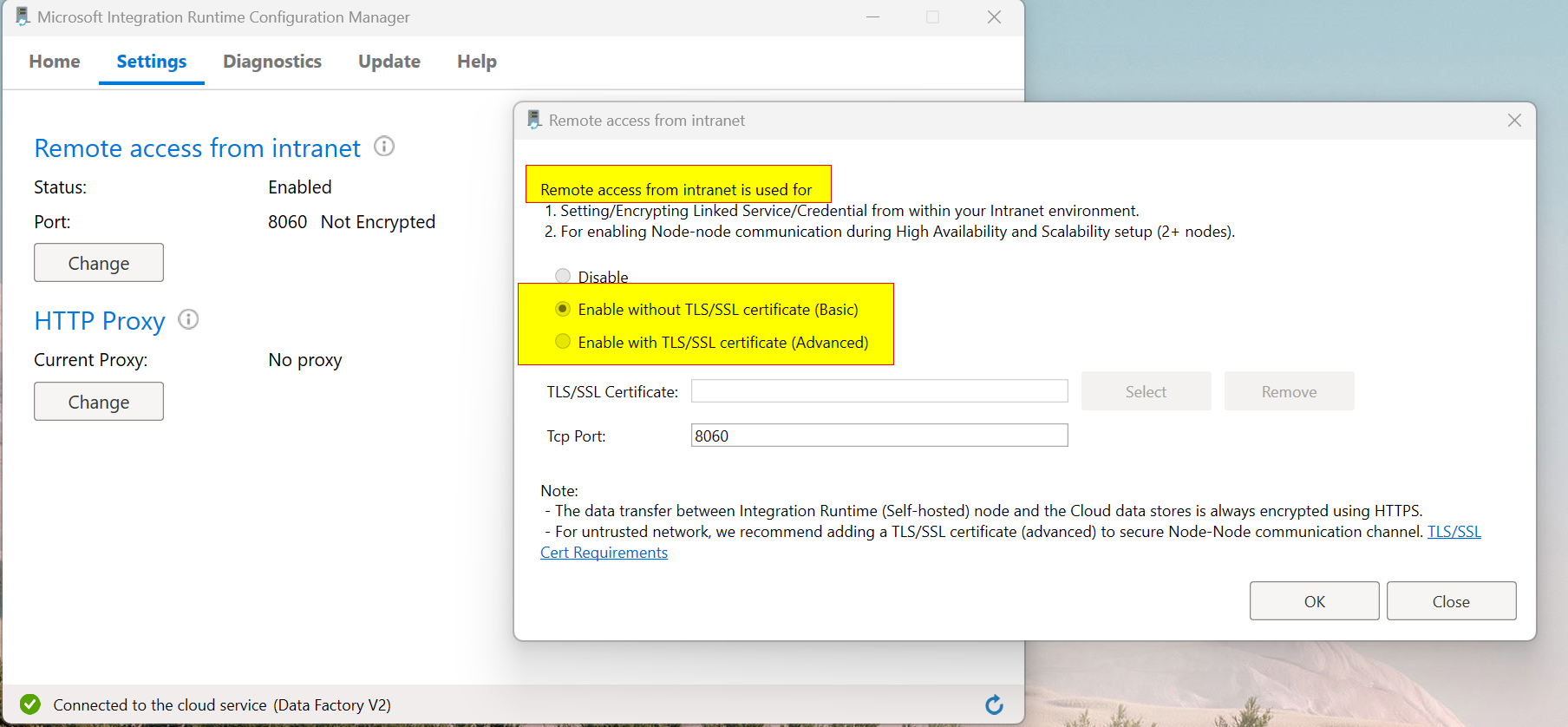The image size is (1568, 727).
Task: Click the refresh icon in the status bar
Action: pos(995,704)
